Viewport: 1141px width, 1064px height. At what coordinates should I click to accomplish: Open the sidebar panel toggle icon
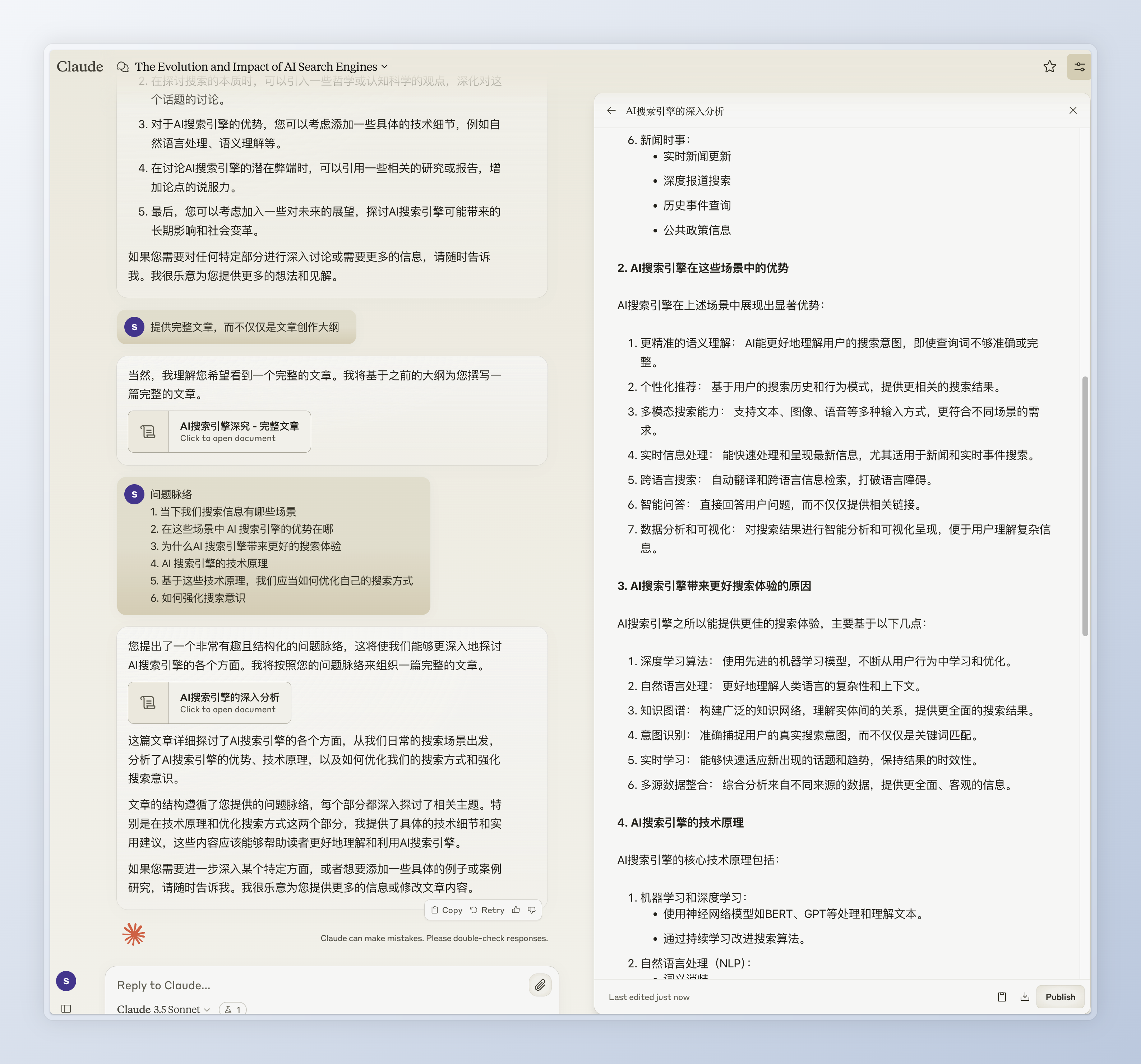66,1008
